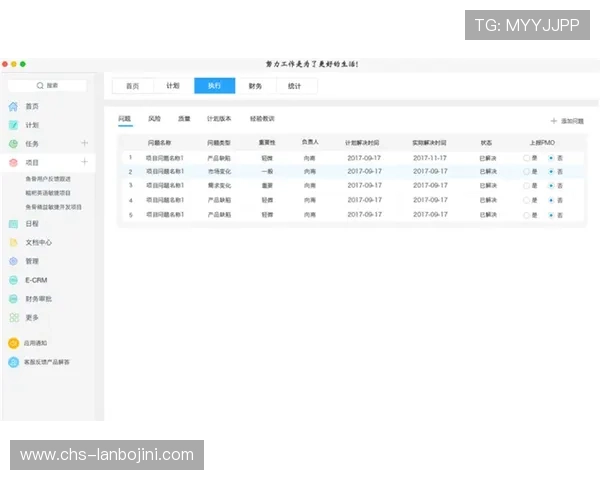
Task: Click the 计划 plan icon in sidebar
Action: (13, 125)
